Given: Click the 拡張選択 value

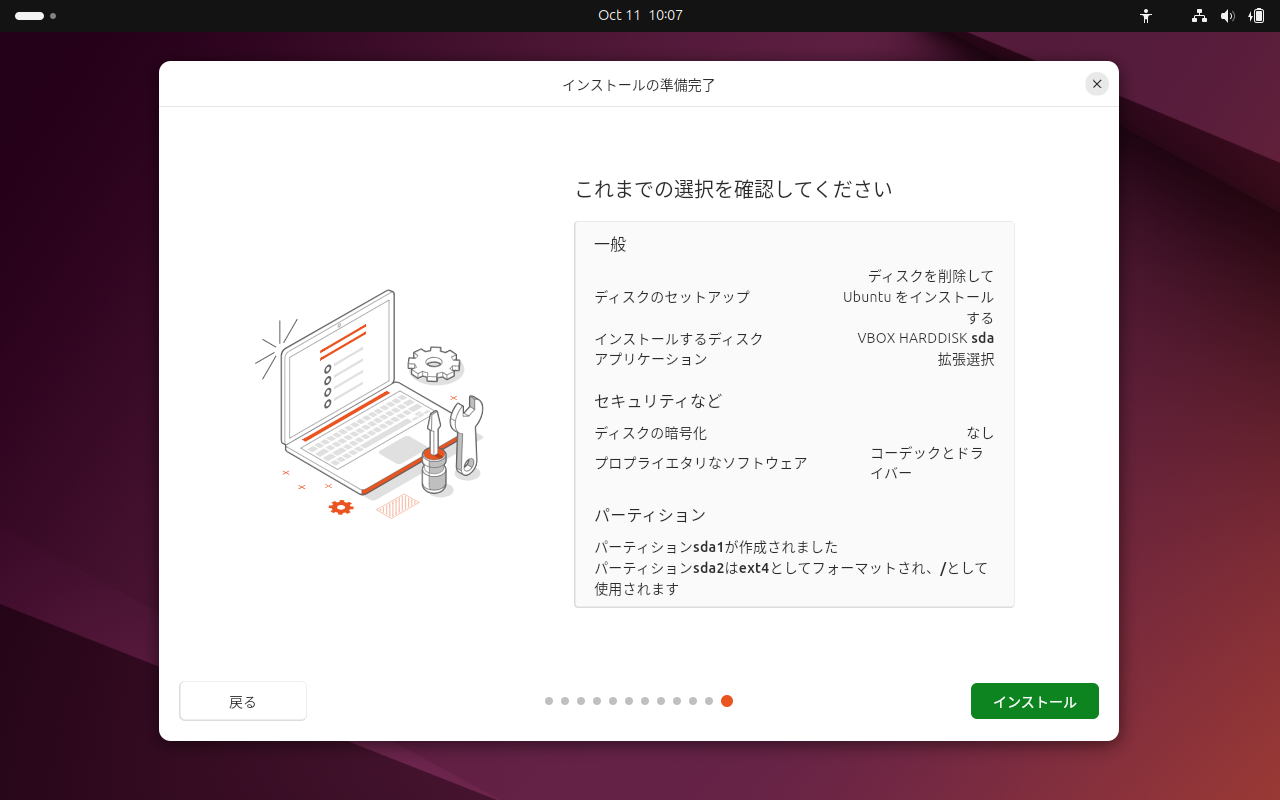Looking at the screenshot, I should (x=966, y=359).
